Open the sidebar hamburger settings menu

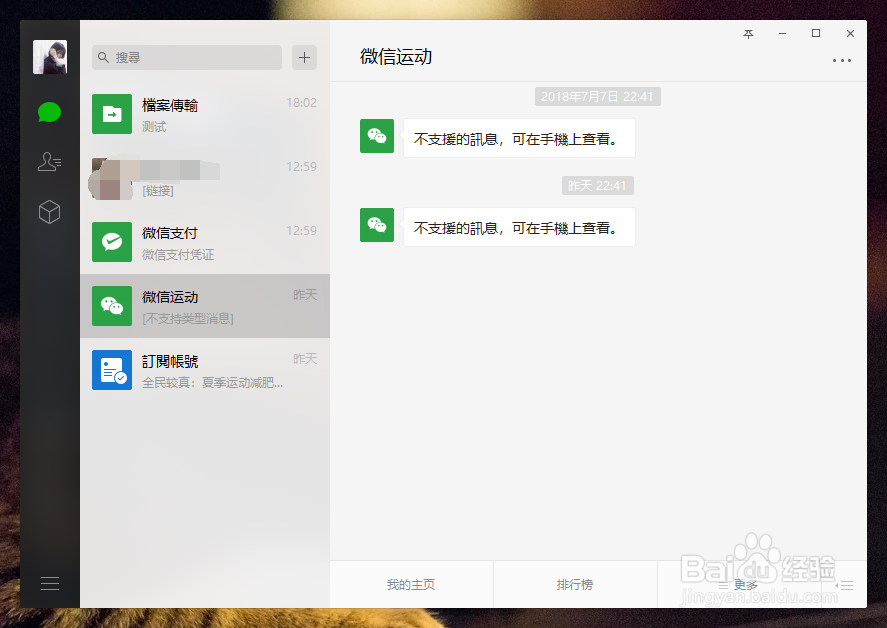[49, 583]
